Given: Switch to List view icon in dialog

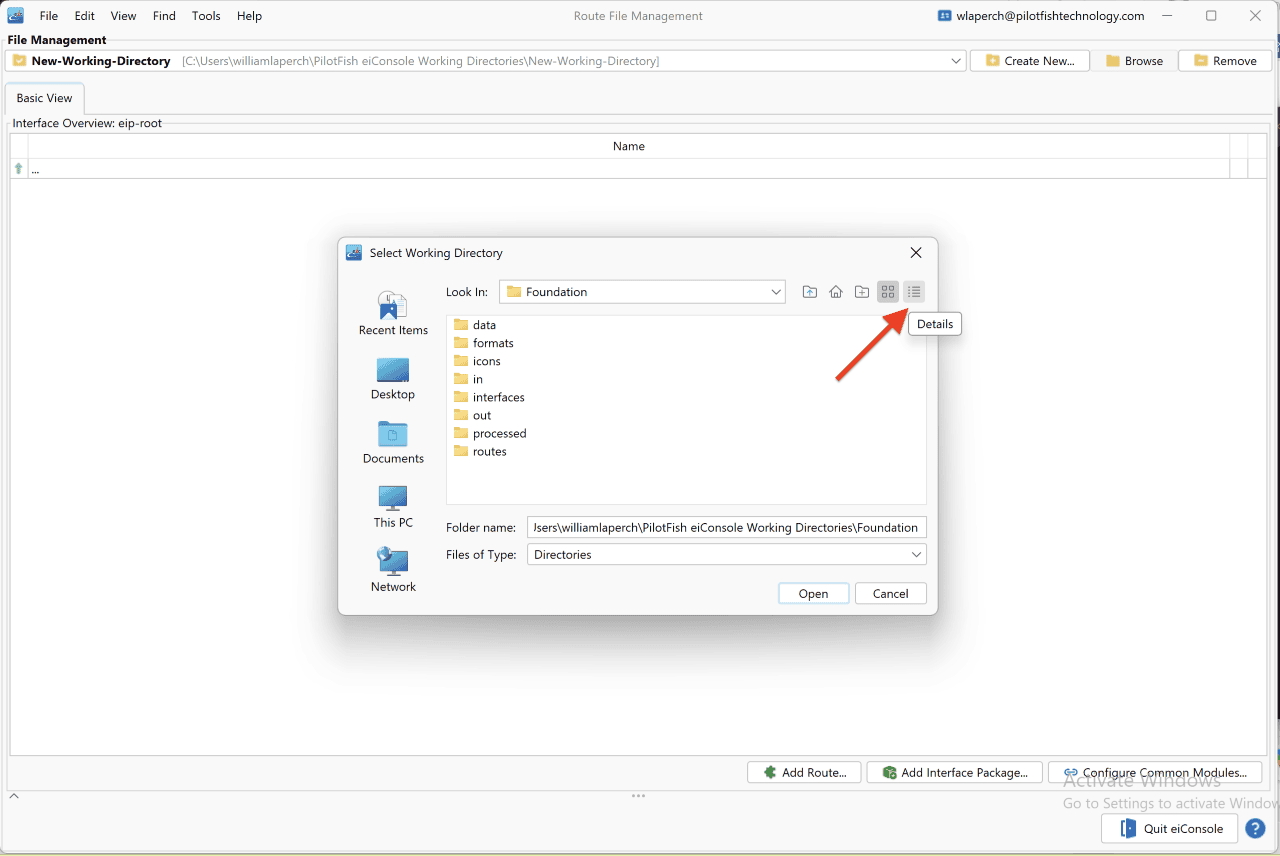Looking at the screenshot, I should (x=888, y=292).
